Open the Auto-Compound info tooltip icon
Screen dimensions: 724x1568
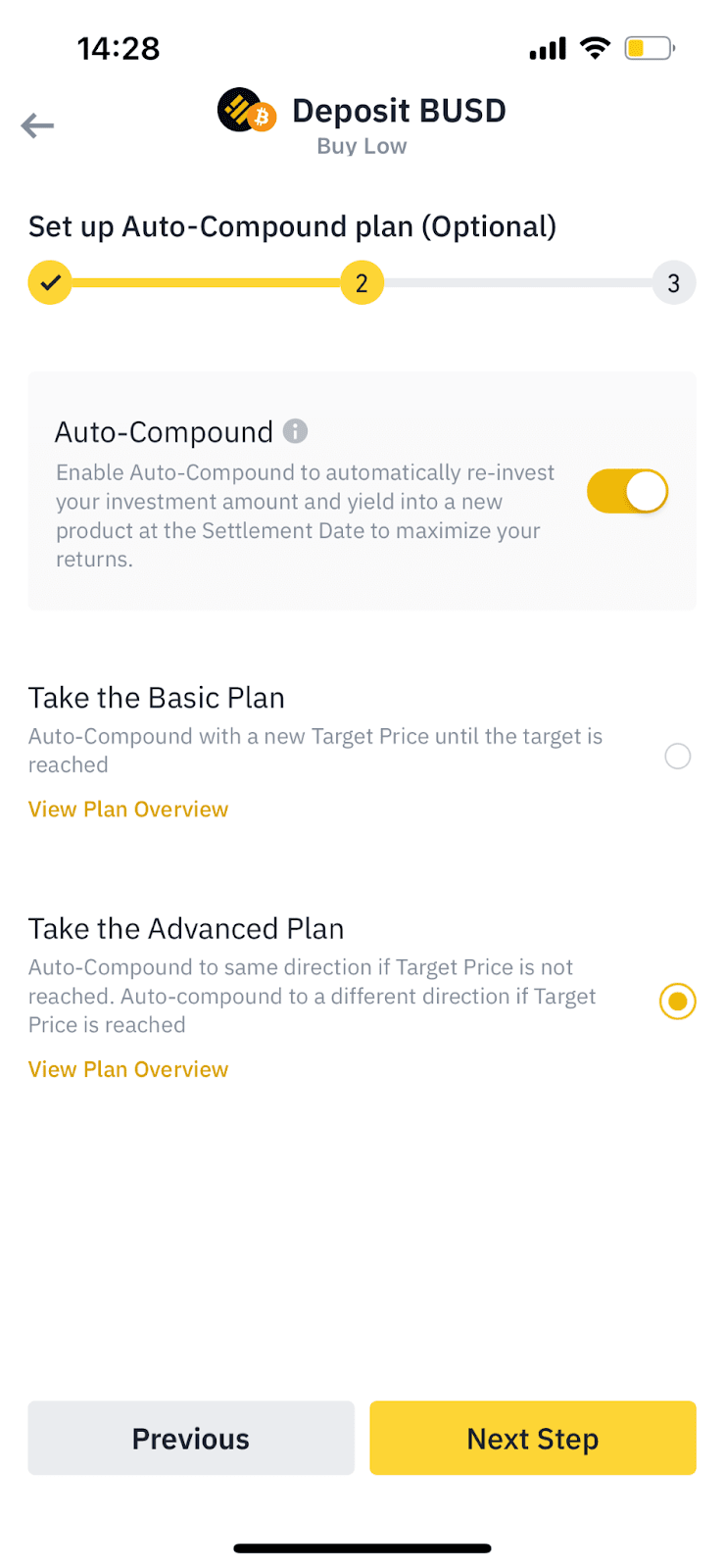tap(295, 431)
